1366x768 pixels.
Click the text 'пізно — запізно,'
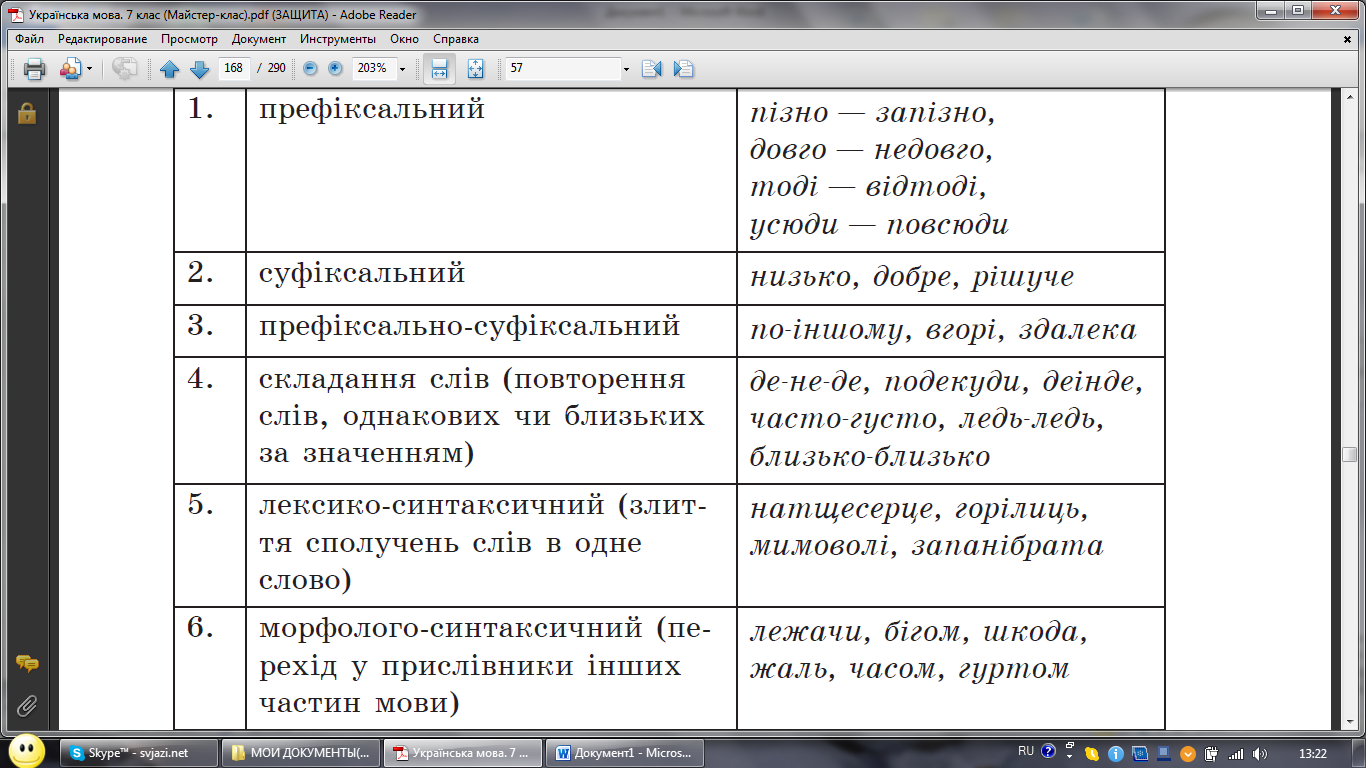[x=873, y=112]
